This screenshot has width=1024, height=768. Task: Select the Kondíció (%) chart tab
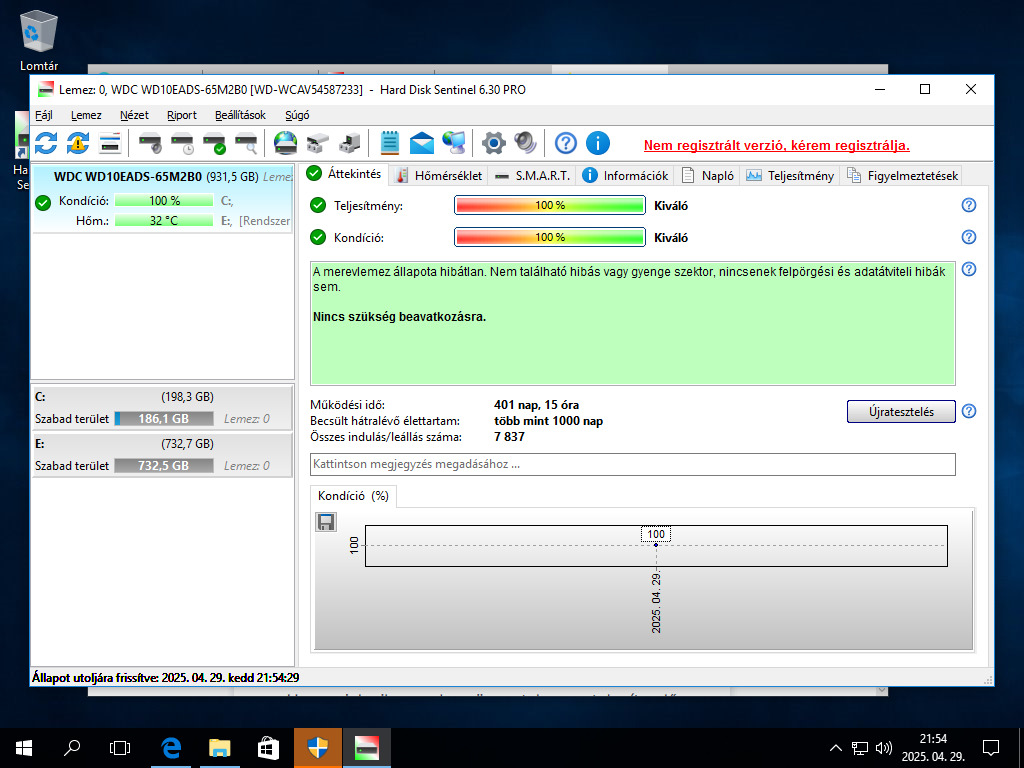(x=353, y=496)
